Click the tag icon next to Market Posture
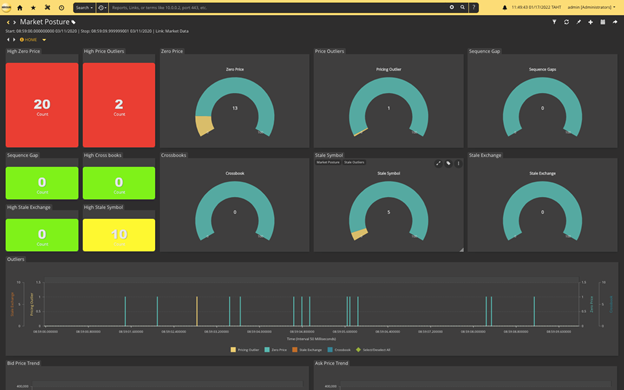 73,22
